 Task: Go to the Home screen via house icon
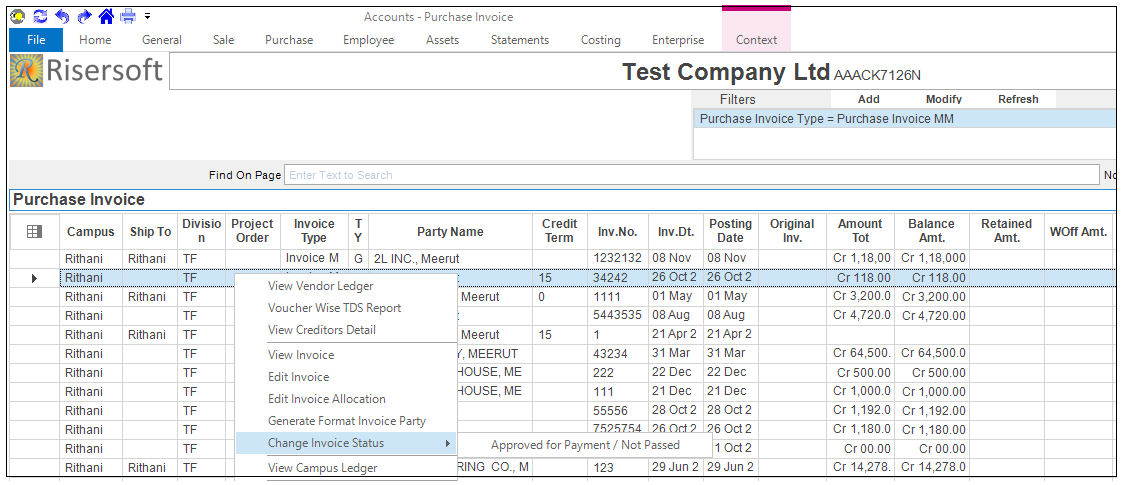pyautogui.click(x=106, y=16)
